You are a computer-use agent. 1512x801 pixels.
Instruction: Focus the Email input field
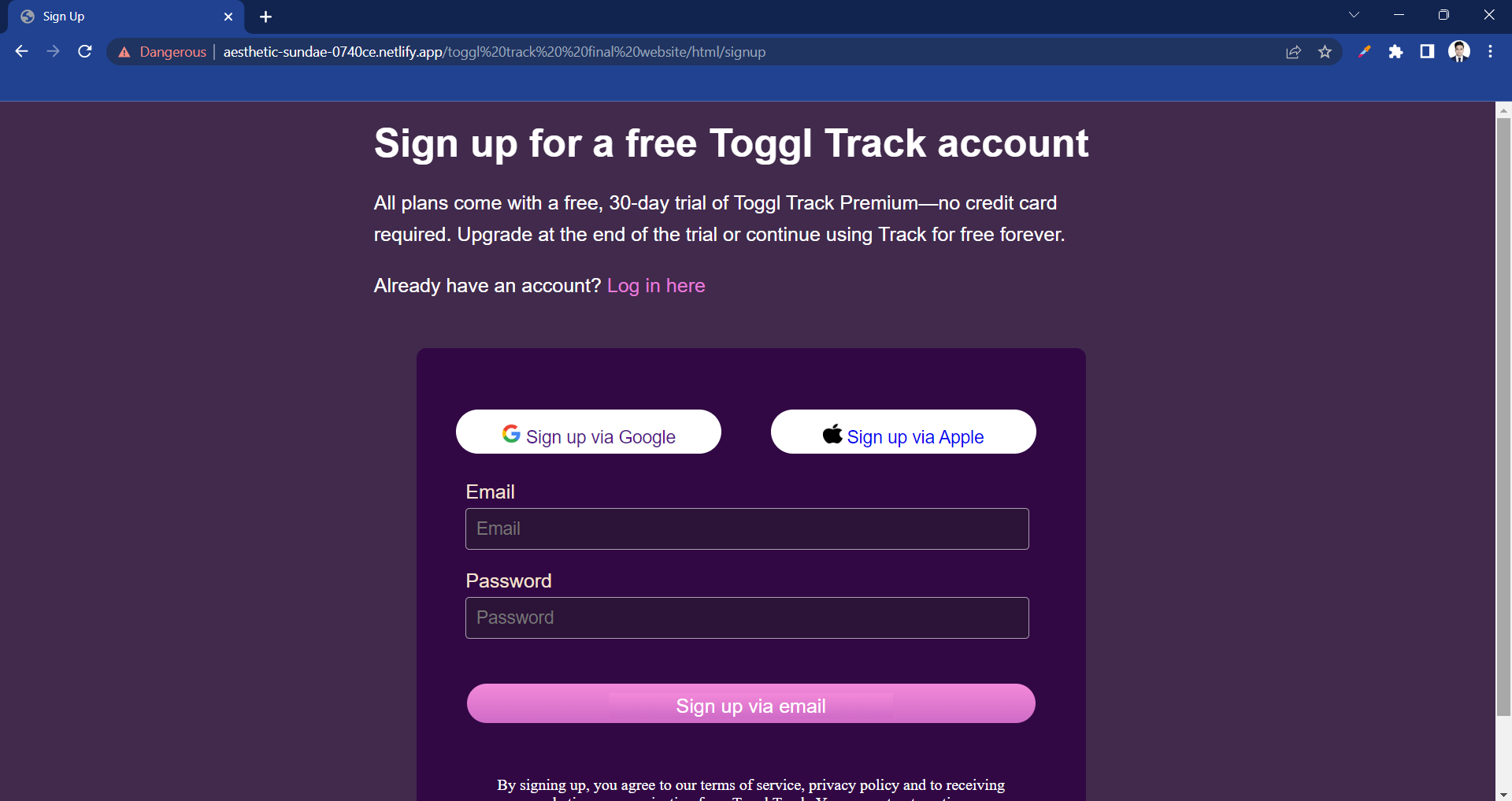point(747,528)
